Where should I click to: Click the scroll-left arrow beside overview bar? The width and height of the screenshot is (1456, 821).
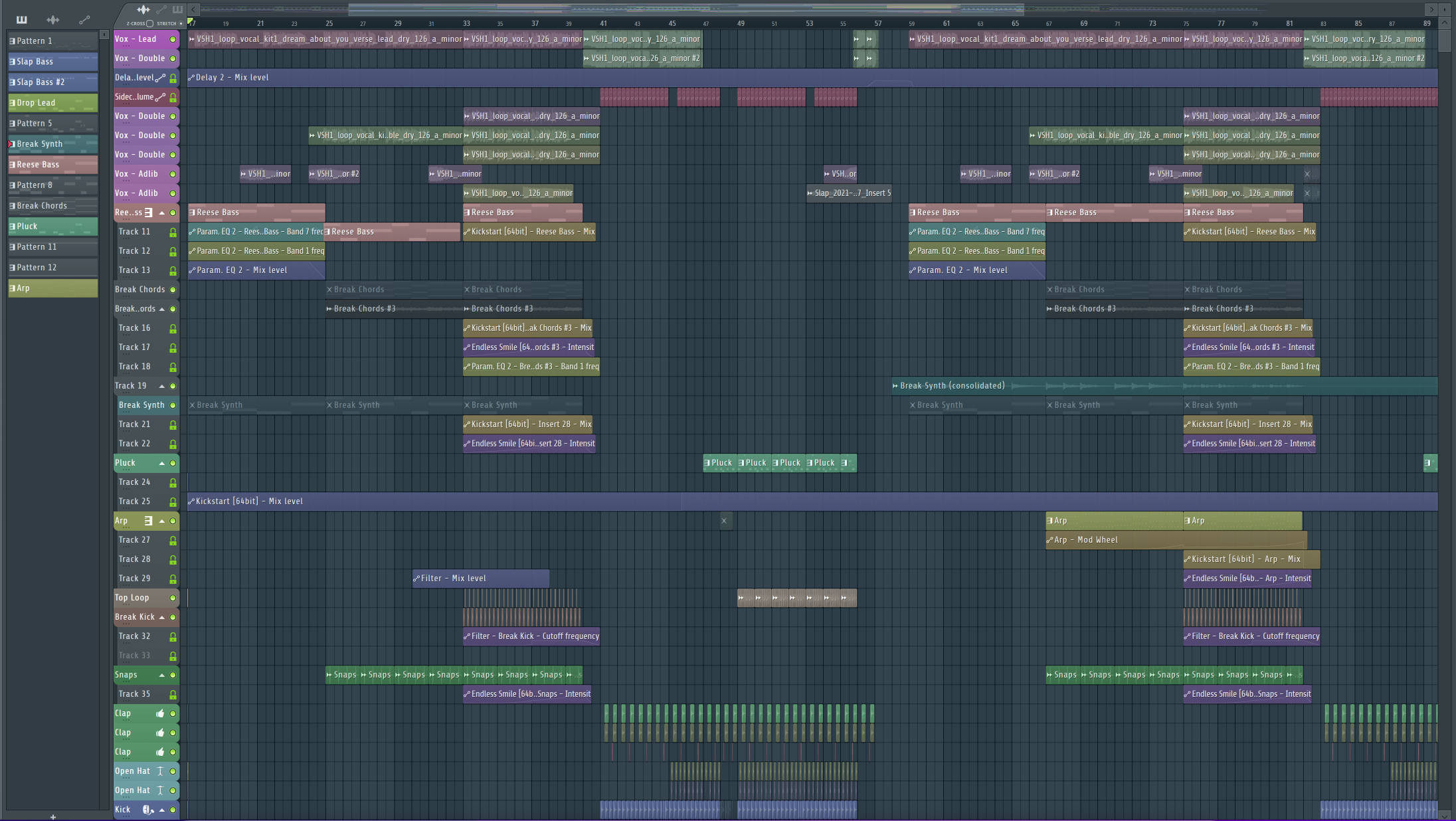tap(193, 9)
